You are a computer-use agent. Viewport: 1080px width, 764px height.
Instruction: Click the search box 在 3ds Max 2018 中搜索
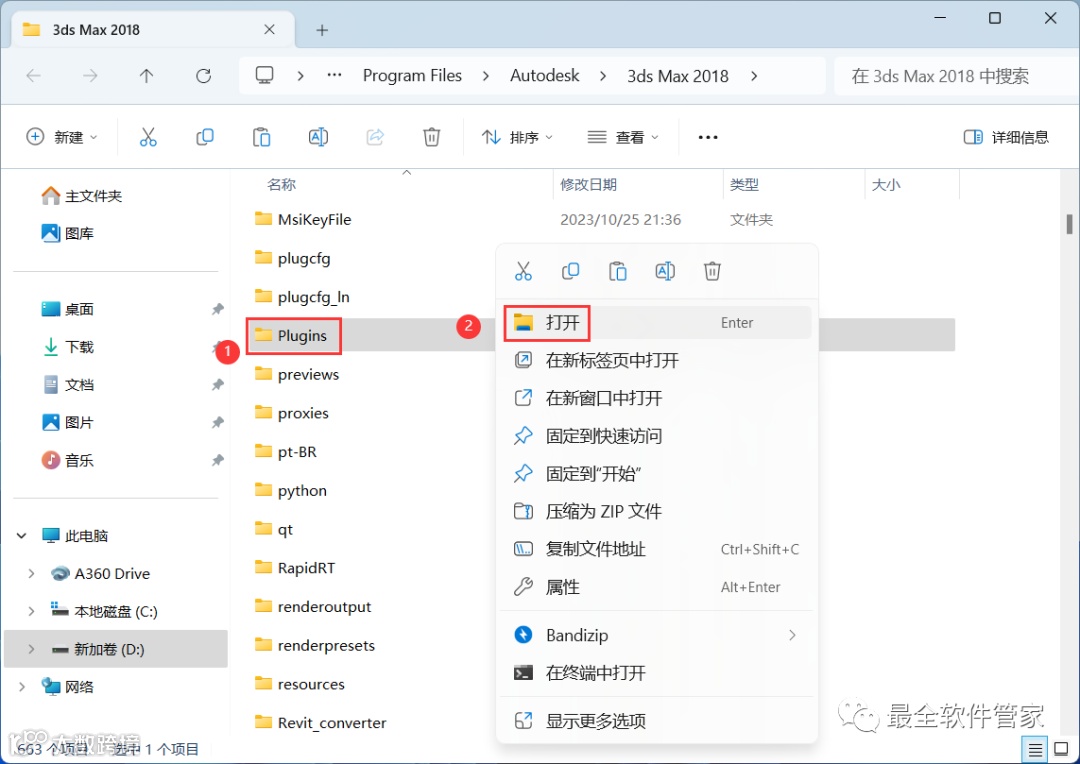point(956,76)
